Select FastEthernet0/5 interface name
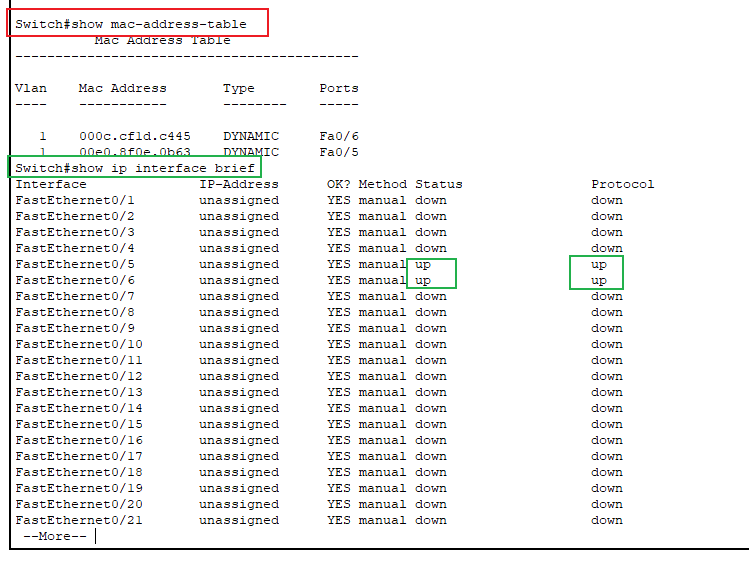The width and height of the screenshot is (749, 565). (x=75, y=264)
